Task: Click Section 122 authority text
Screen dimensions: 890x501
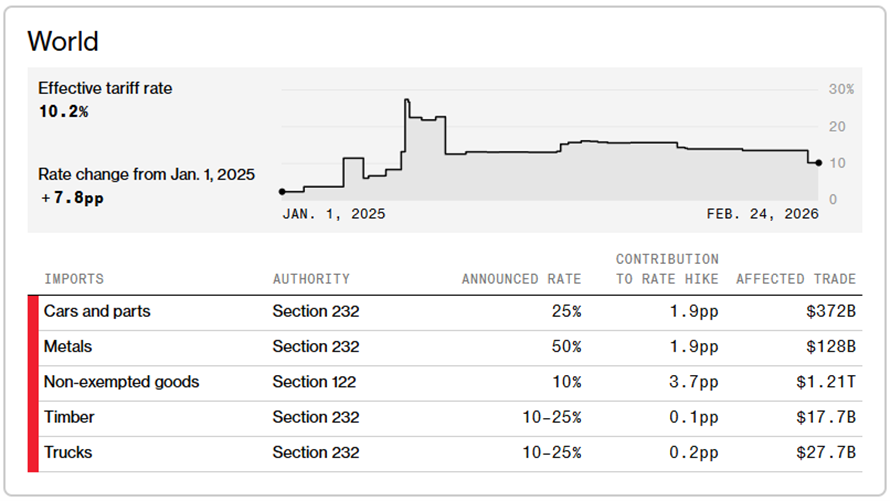Action: (314, 381)
